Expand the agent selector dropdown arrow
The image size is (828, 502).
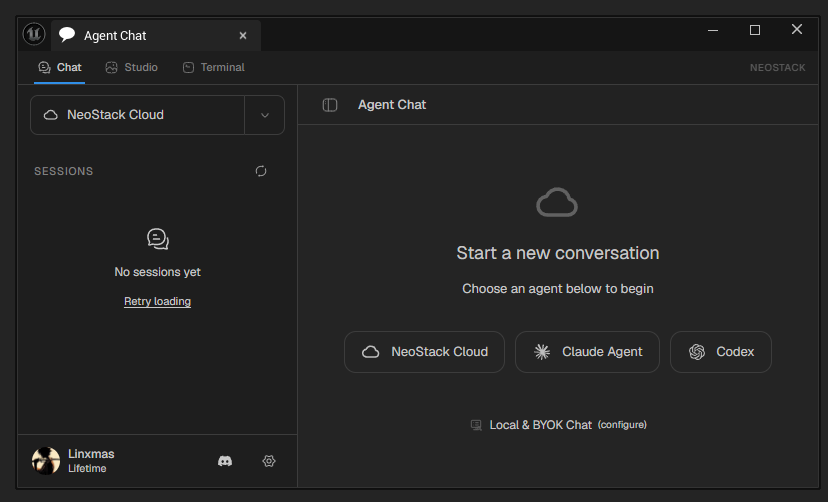pos(265,115)
